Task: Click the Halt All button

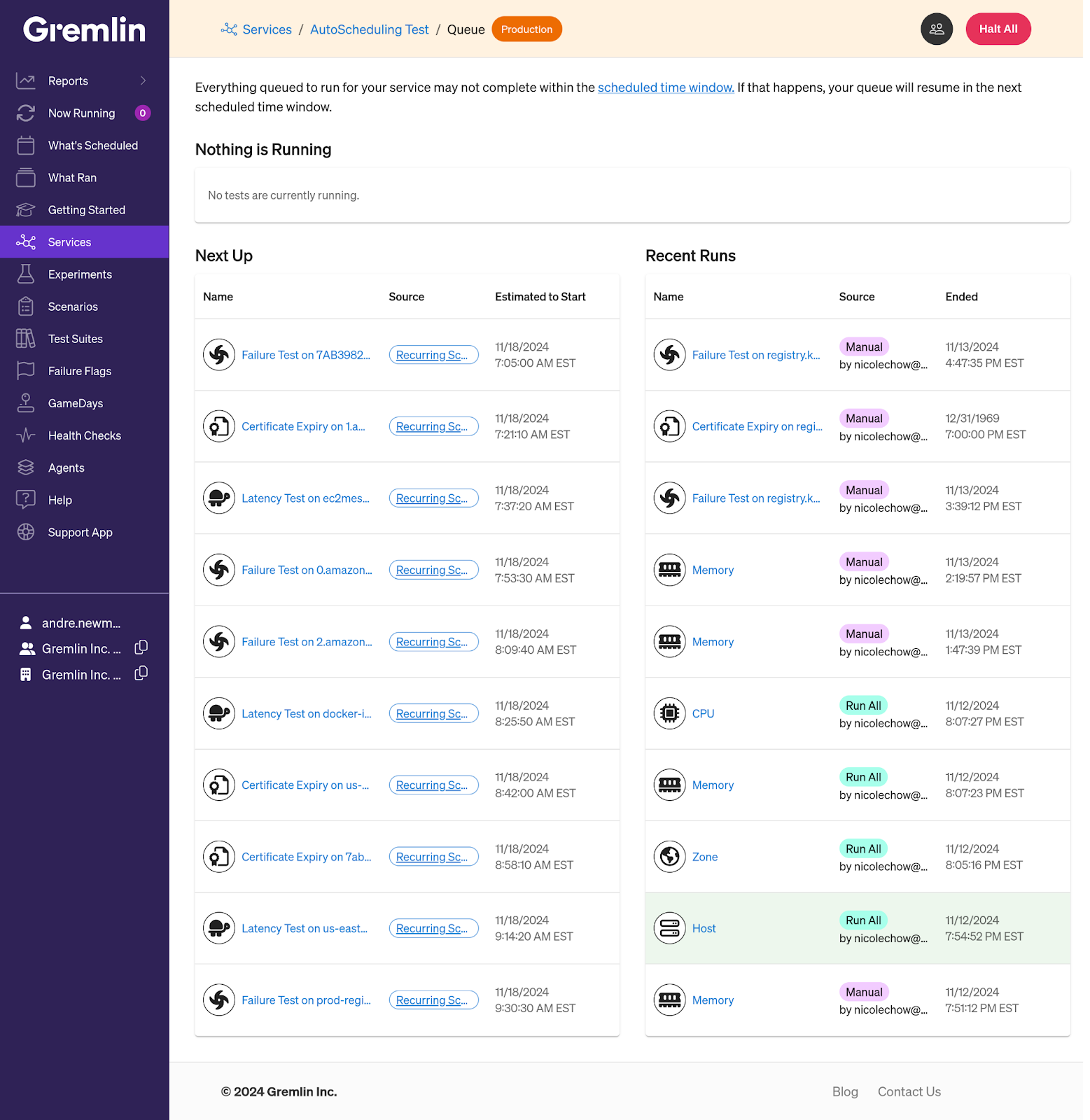Action: [998, 29]
